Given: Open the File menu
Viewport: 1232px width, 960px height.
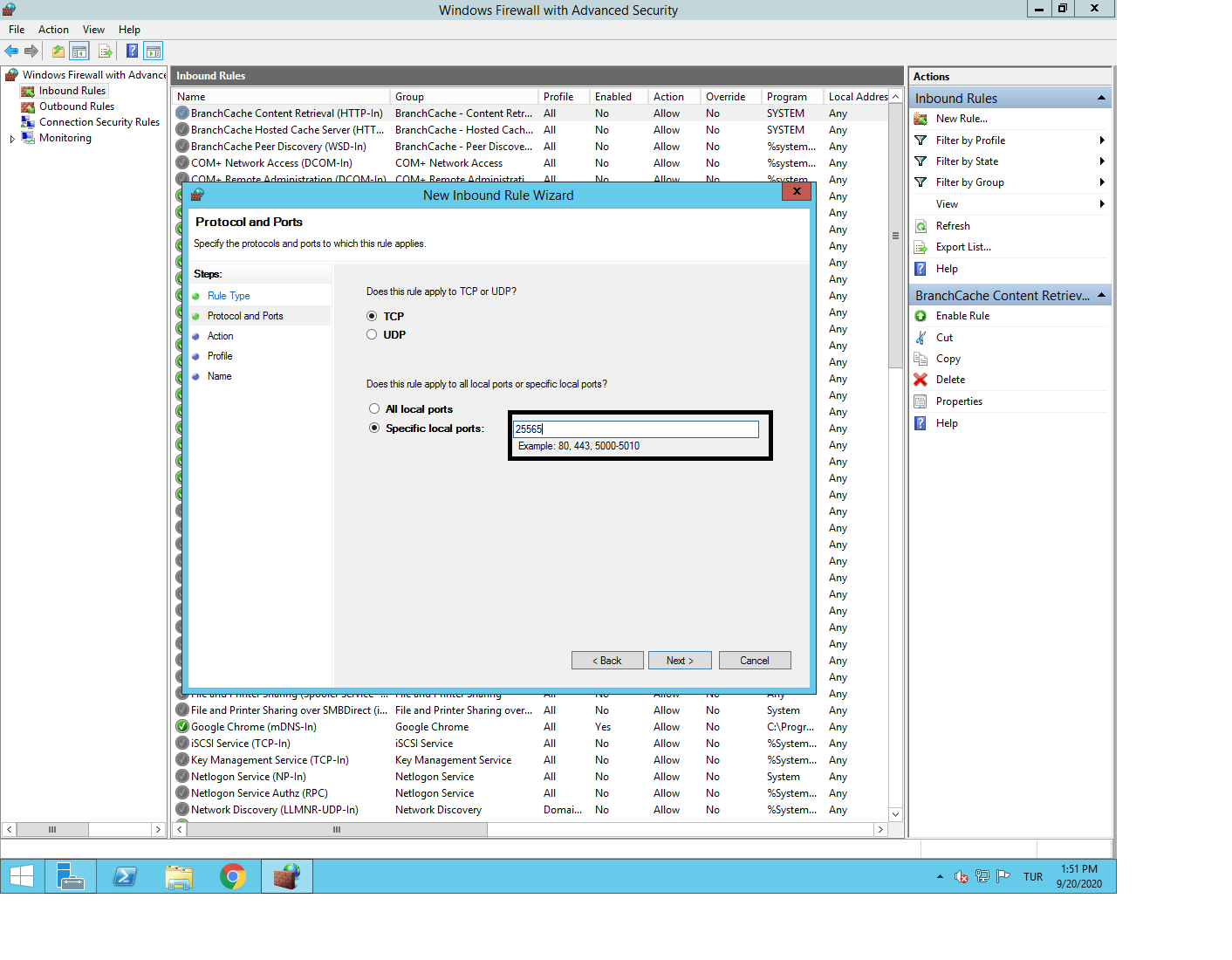Looking at the screenshot, I should click(17, 30).
